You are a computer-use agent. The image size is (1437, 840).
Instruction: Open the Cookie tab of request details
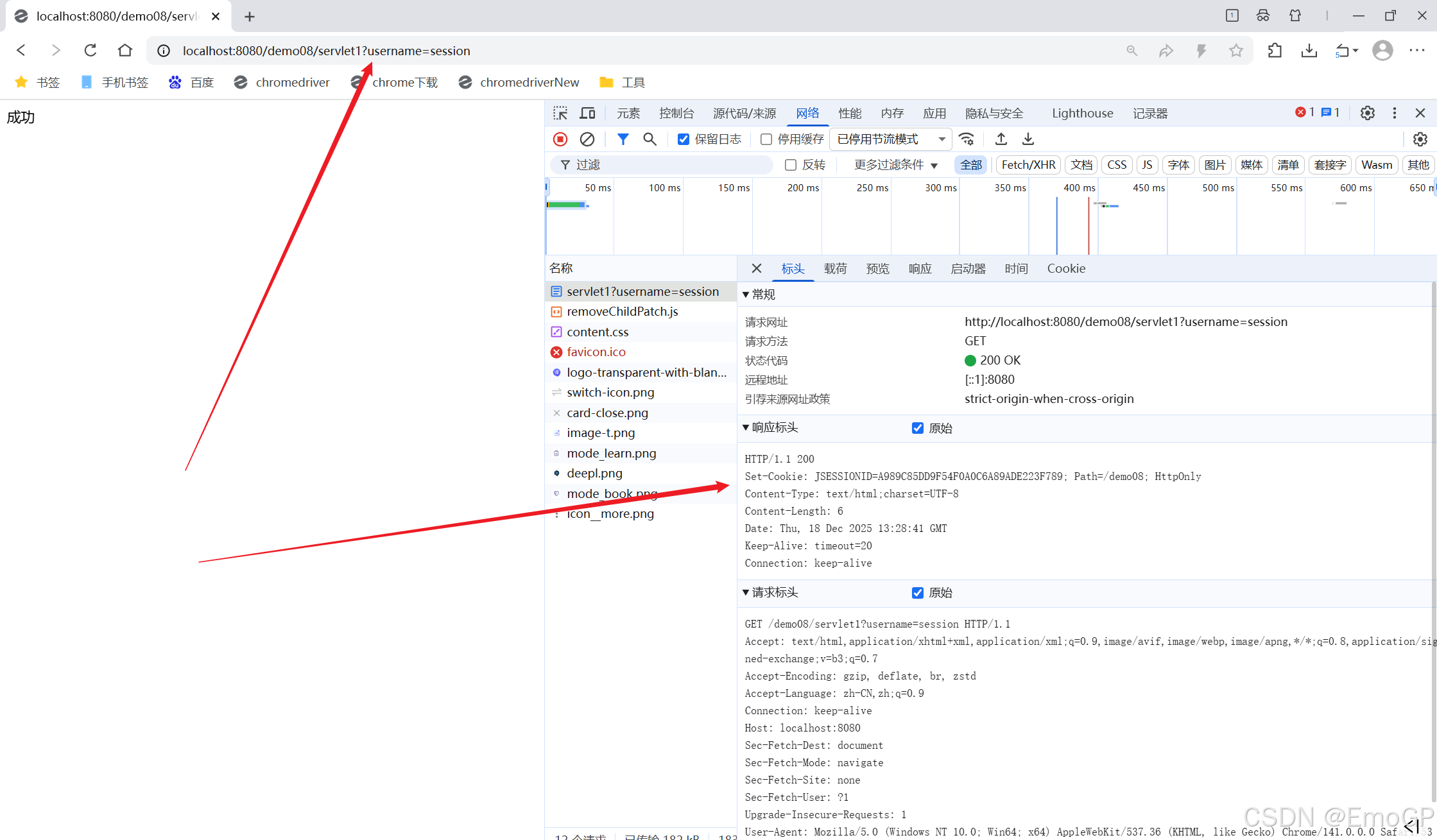1066,269
